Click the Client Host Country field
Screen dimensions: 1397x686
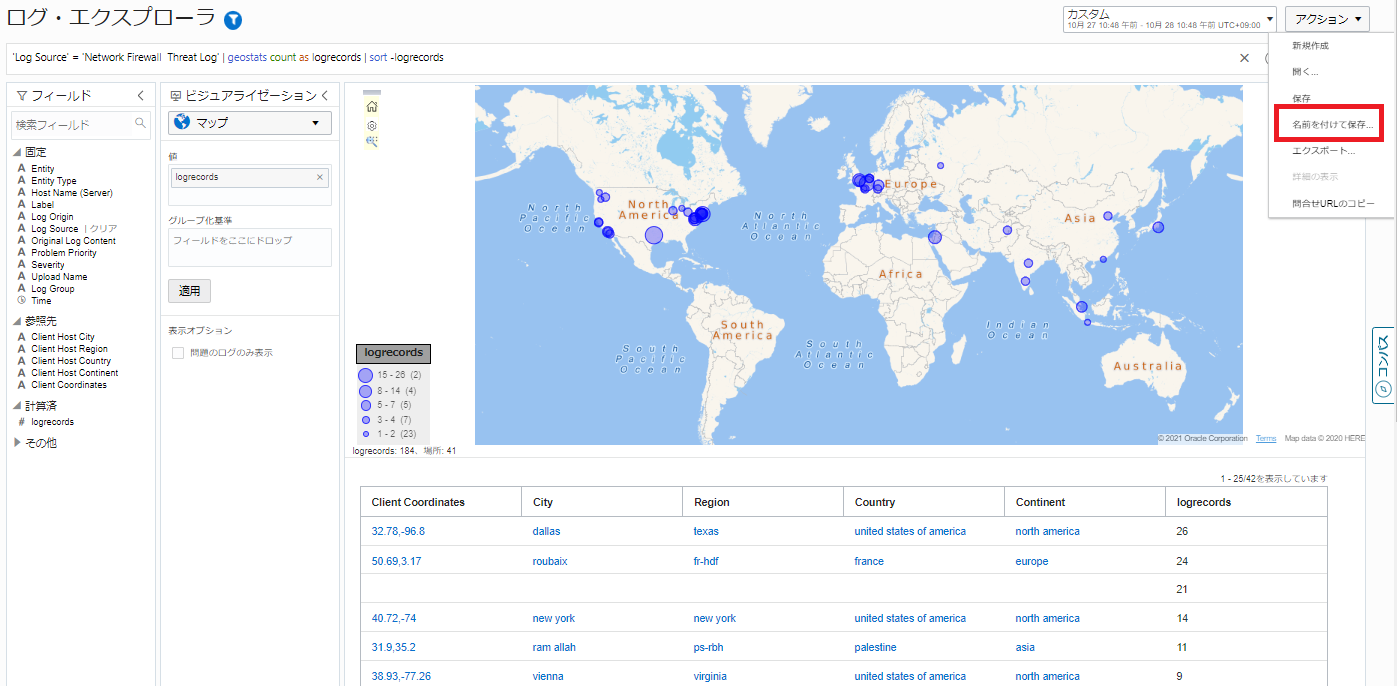point(70,361)
